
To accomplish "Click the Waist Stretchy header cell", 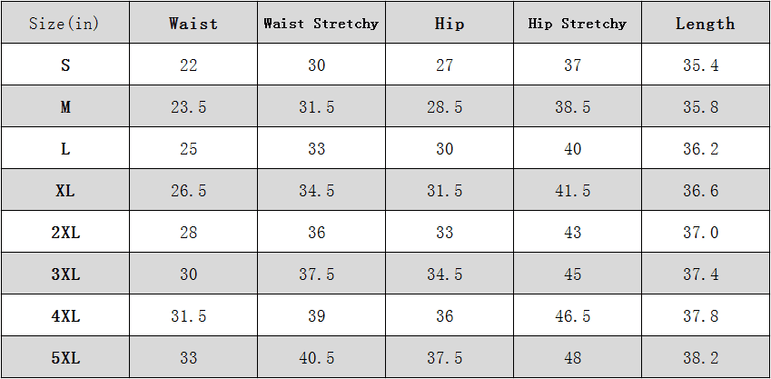I will pos(321,23).
